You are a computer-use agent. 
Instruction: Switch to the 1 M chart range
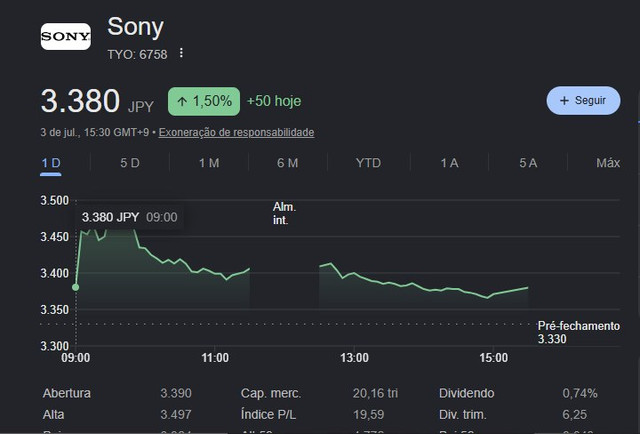pyautogui.click(x=209, y=163)
